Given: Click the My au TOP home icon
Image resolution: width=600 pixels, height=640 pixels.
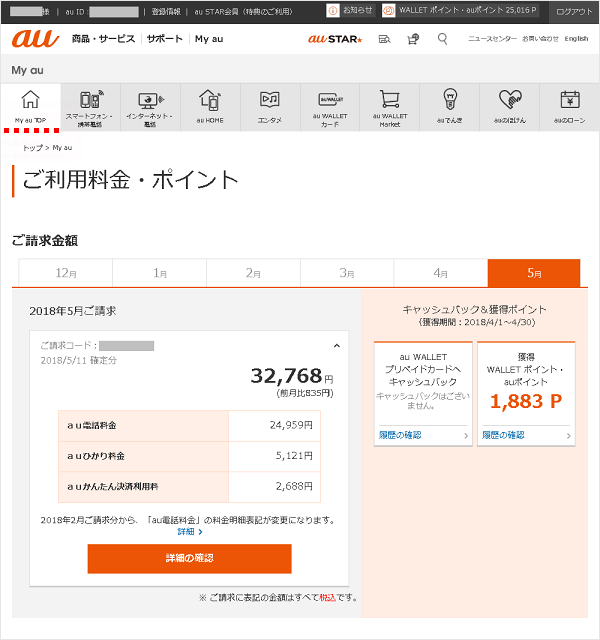Looking at the screenshot, I should tap(30, 100).
